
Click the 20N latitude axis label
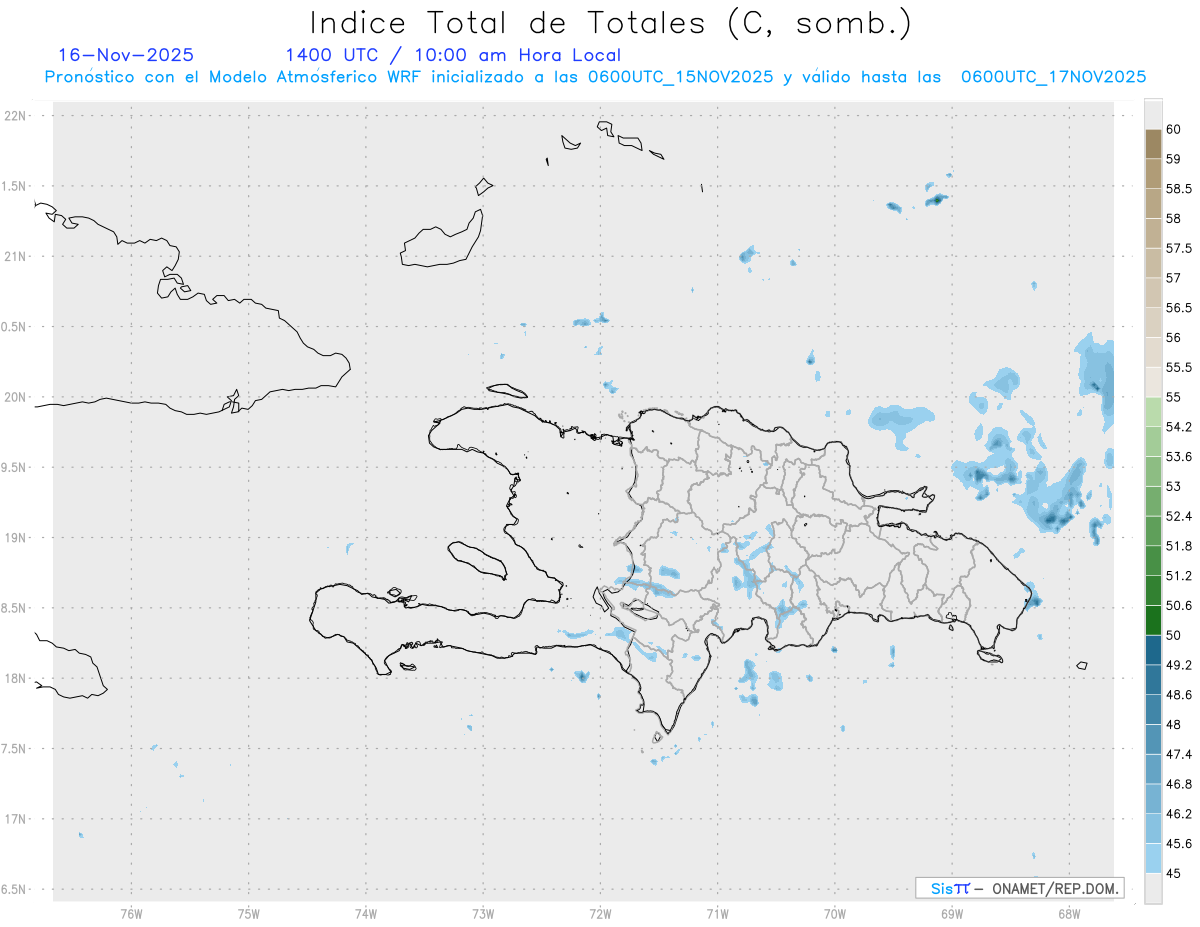(x=17, y=397)
